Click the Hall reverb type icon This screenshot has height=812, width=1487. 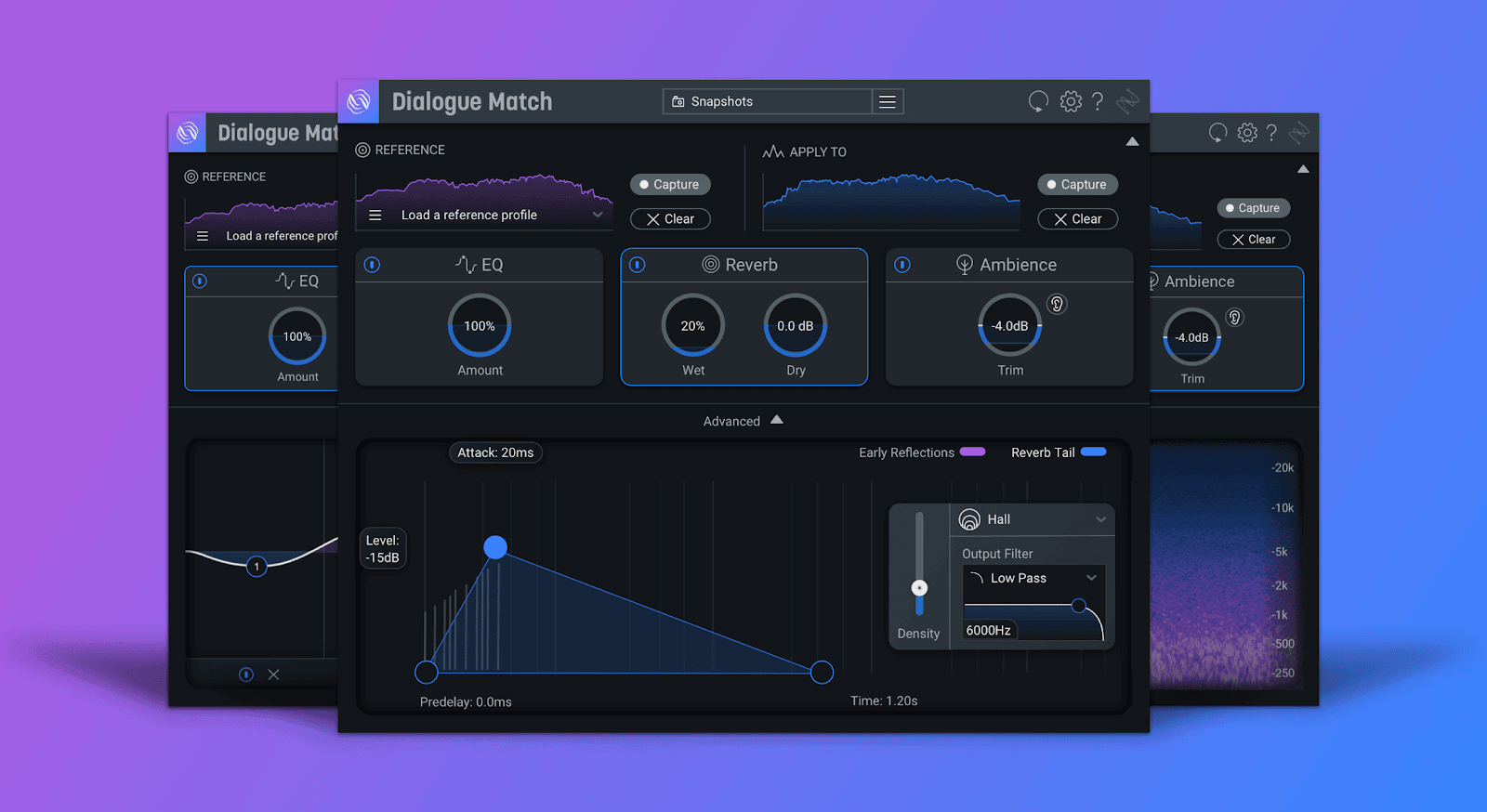pyautogui.click(x=969, y=519)
